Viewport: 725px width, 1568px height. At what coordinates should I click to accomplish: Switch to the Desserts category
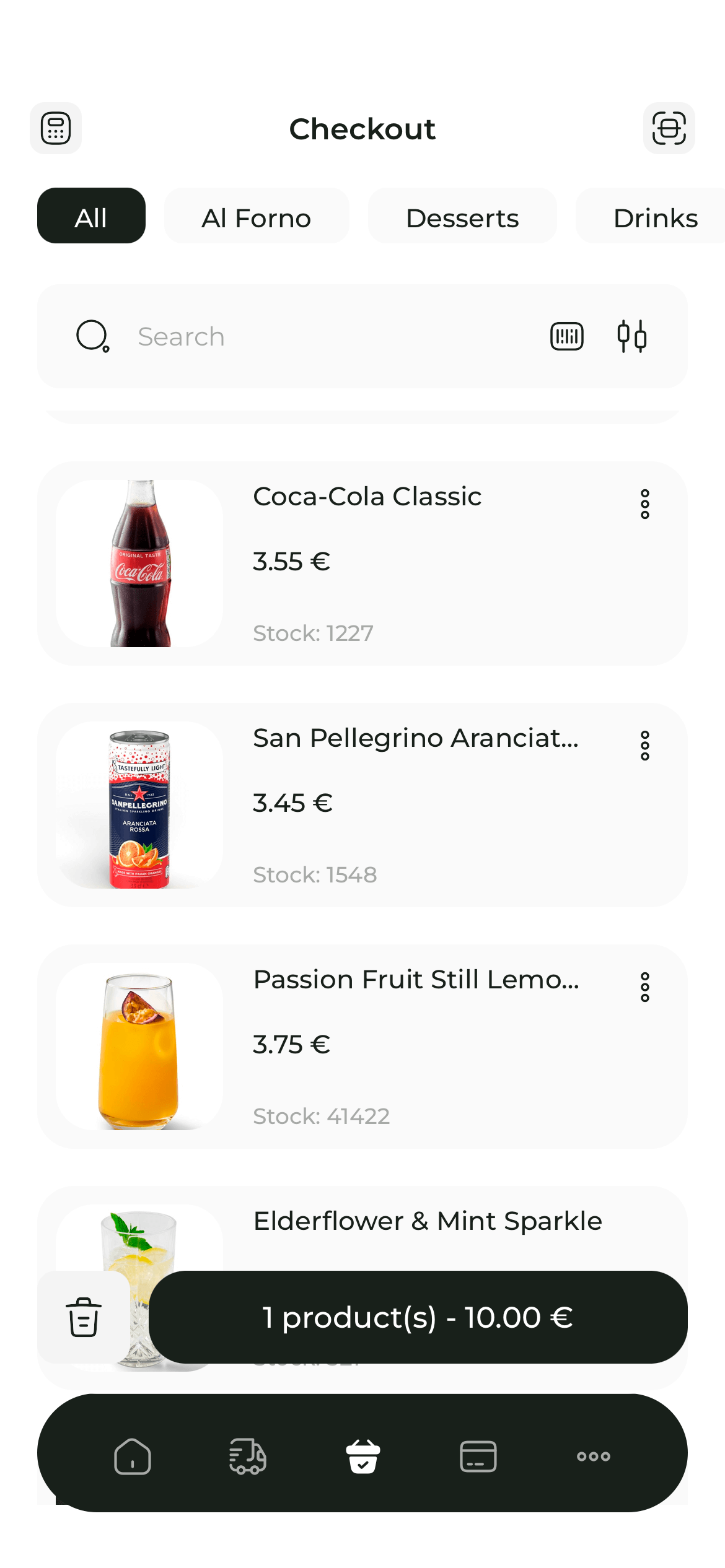[x=462, y=216]
